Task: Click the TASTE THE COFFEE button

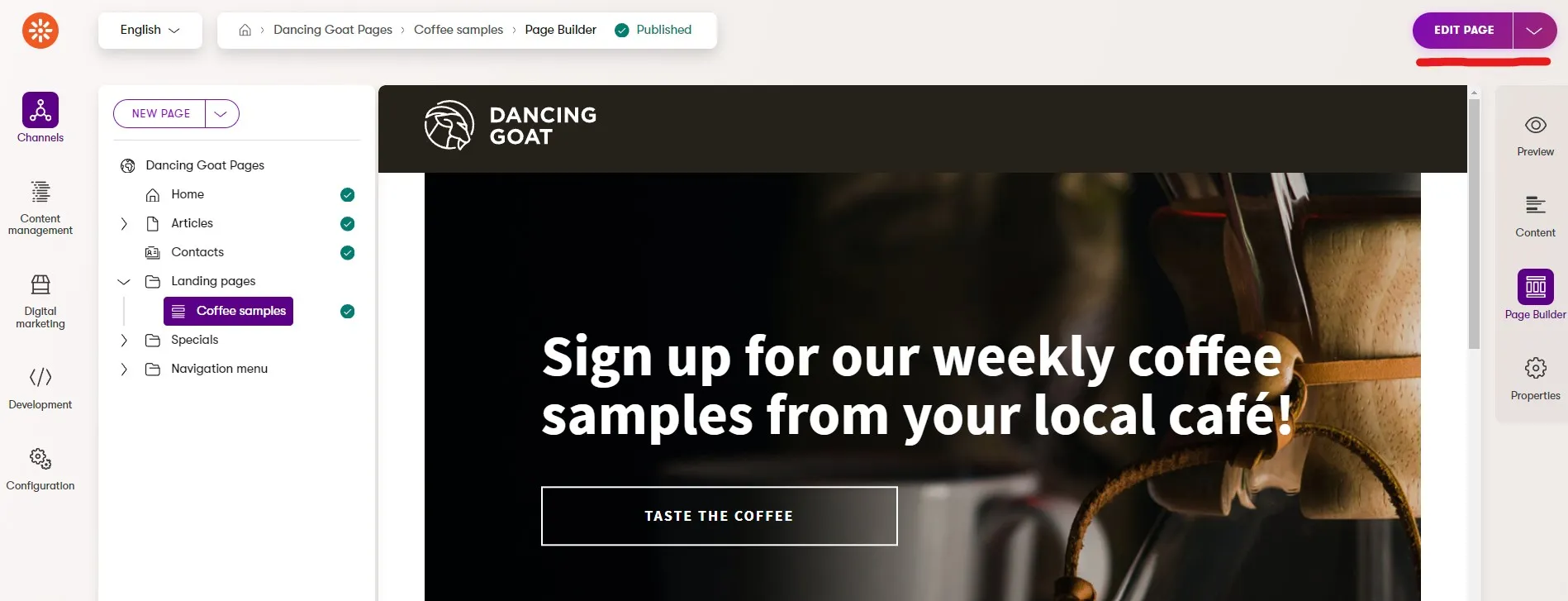Action: point(719,516)
